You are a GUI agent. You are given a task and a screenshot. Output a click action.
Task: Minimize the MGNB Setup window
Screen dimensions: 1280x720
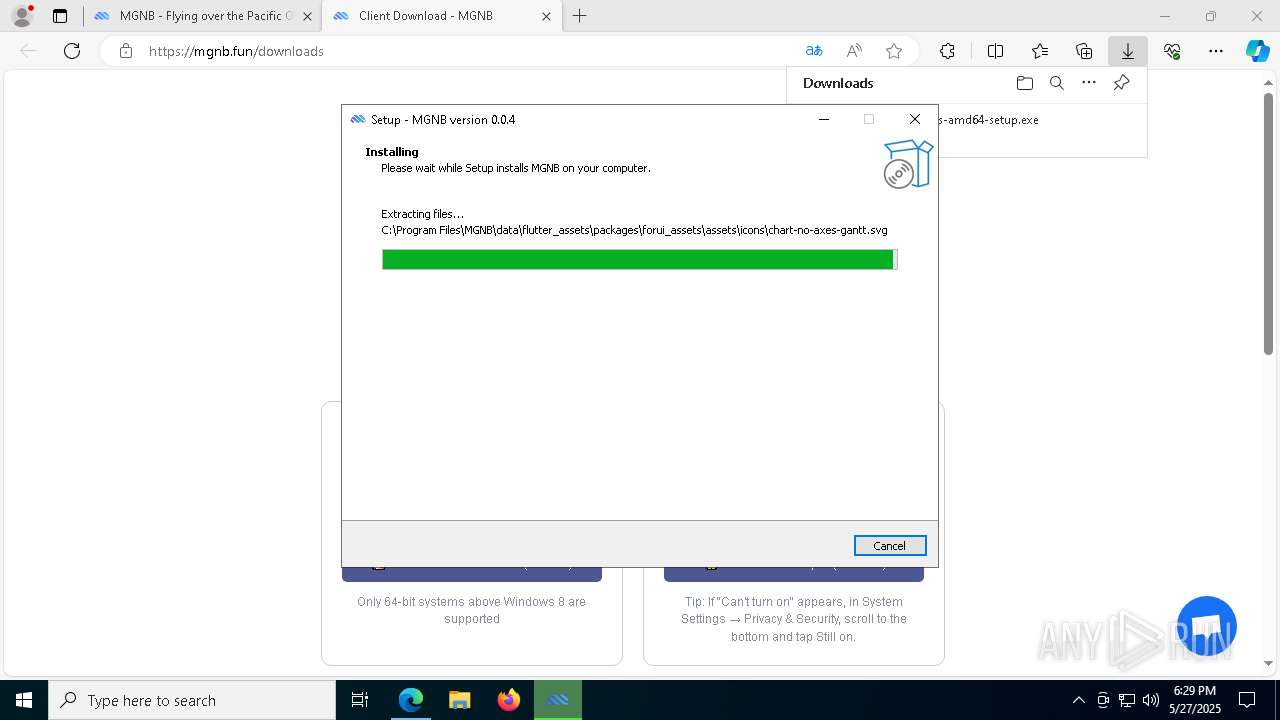(x=824, y=119)
